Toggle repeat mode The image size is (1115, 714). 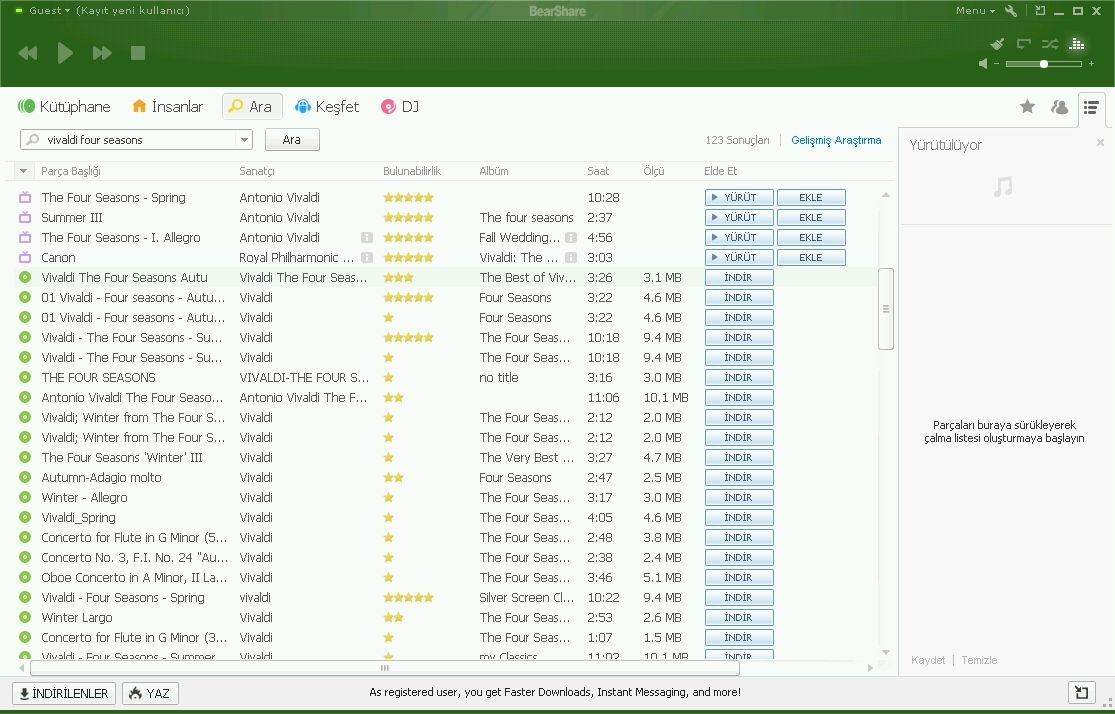[1024, 44]
